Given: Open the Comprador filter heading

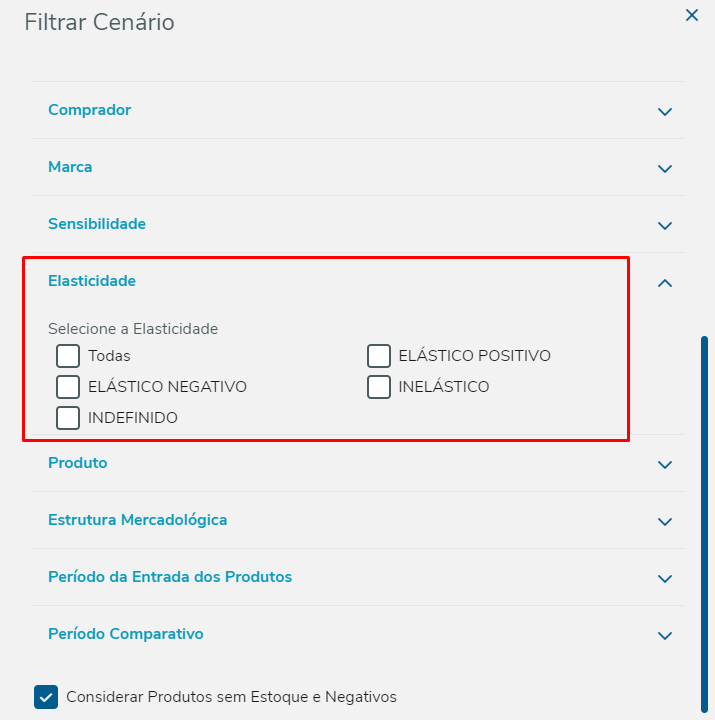Looking at the screenshot, I should tap(90, 110).
